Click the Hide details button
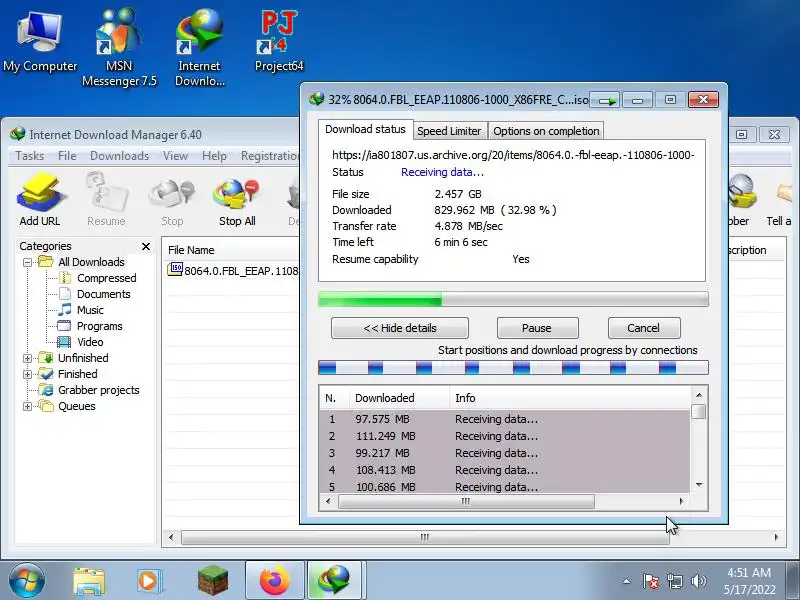The image size is (800, 600). coord(400,328)
